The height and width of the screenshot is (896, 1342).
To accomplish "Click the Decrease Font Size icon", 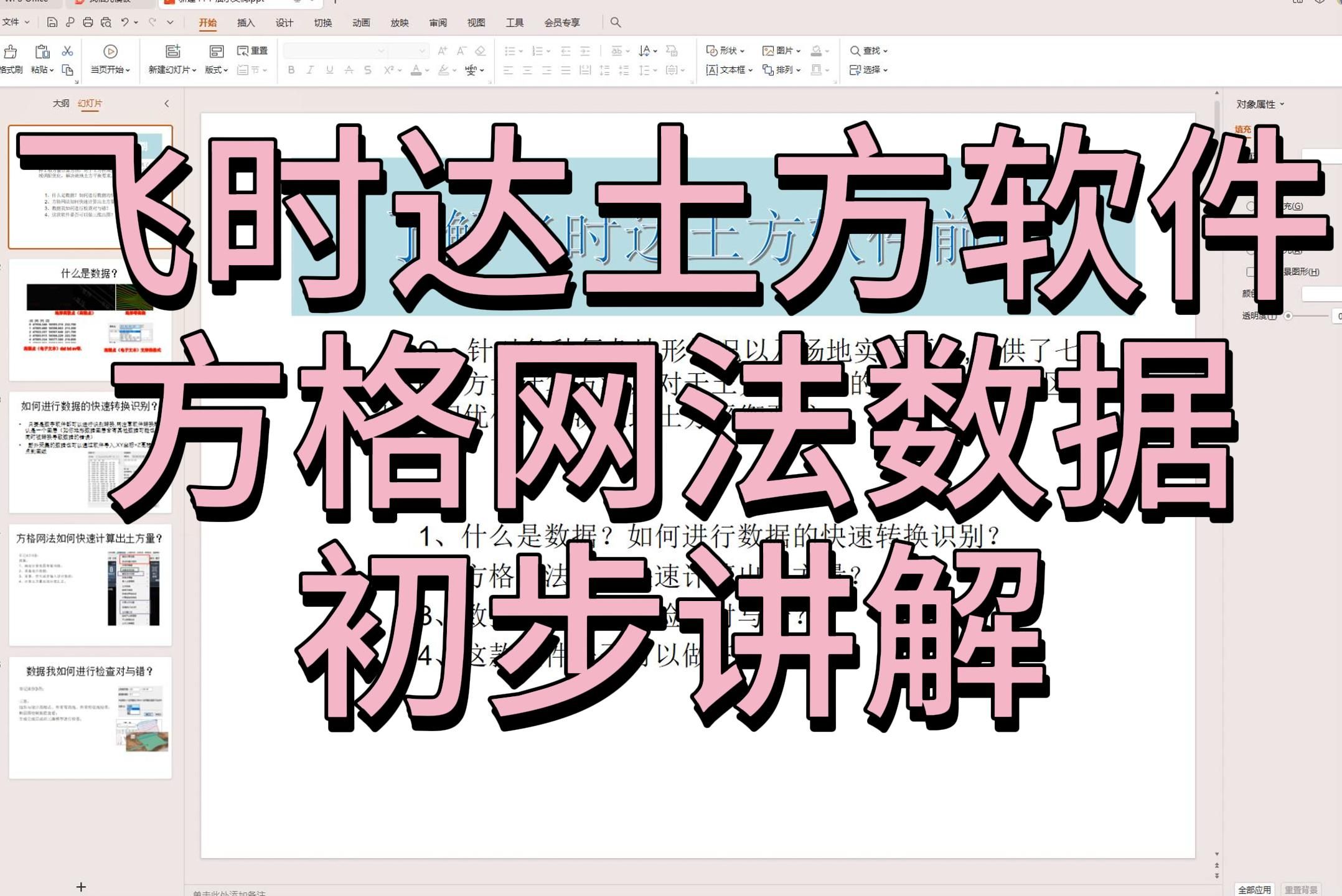I will coord(461,51).
